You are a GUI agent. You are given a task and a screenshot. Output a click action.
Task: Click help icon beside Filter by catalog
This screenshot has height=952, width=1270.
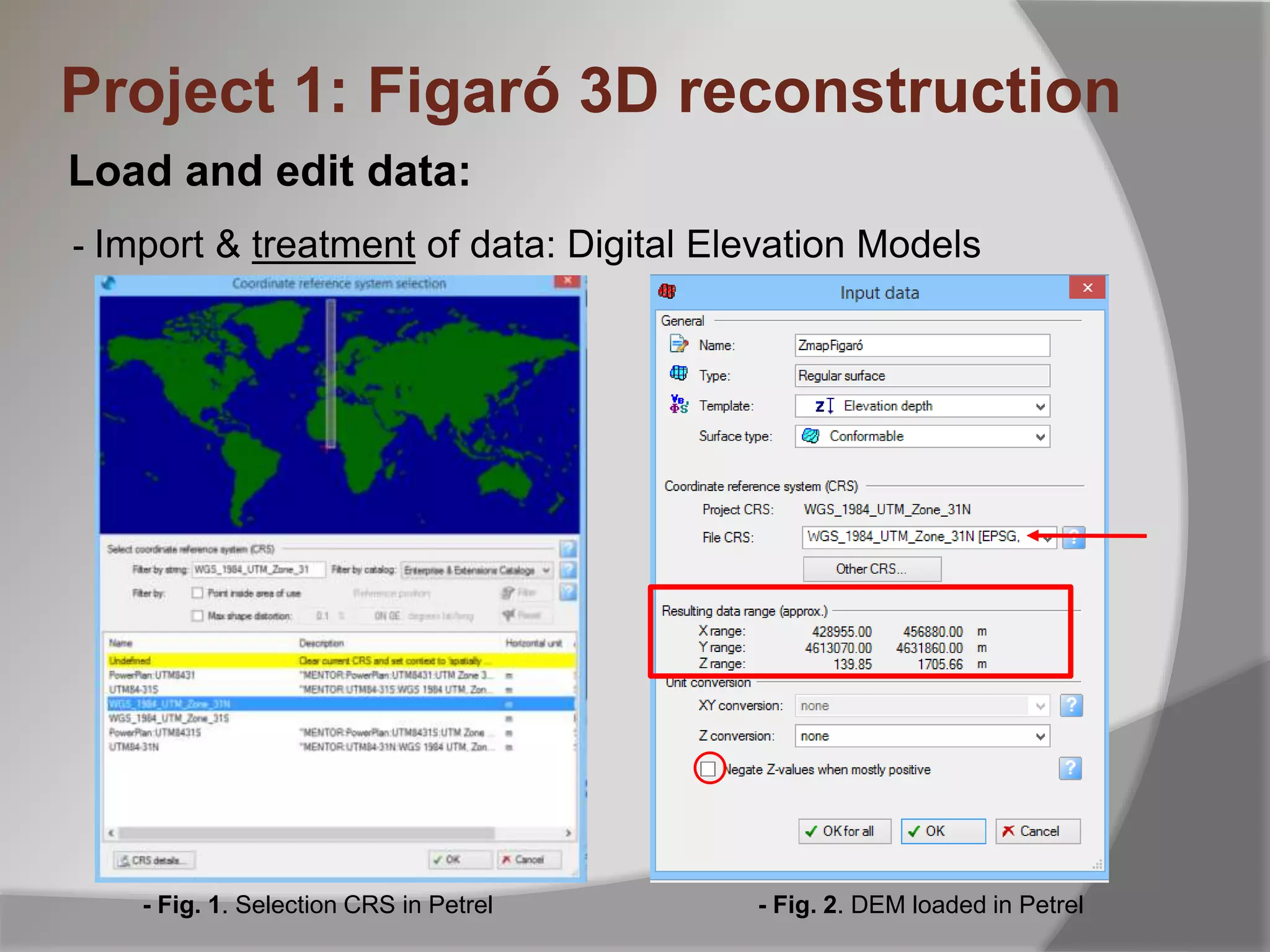point(568,570)
